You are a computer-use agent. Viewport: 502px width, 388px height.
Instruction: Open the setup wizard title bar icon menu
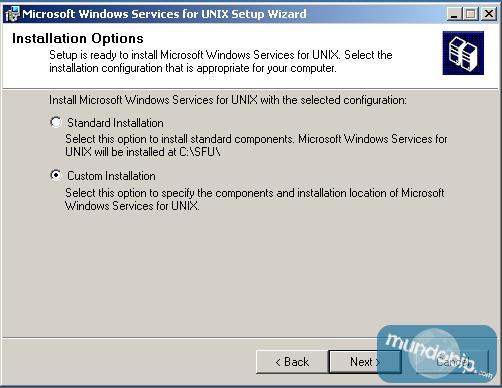12,14
